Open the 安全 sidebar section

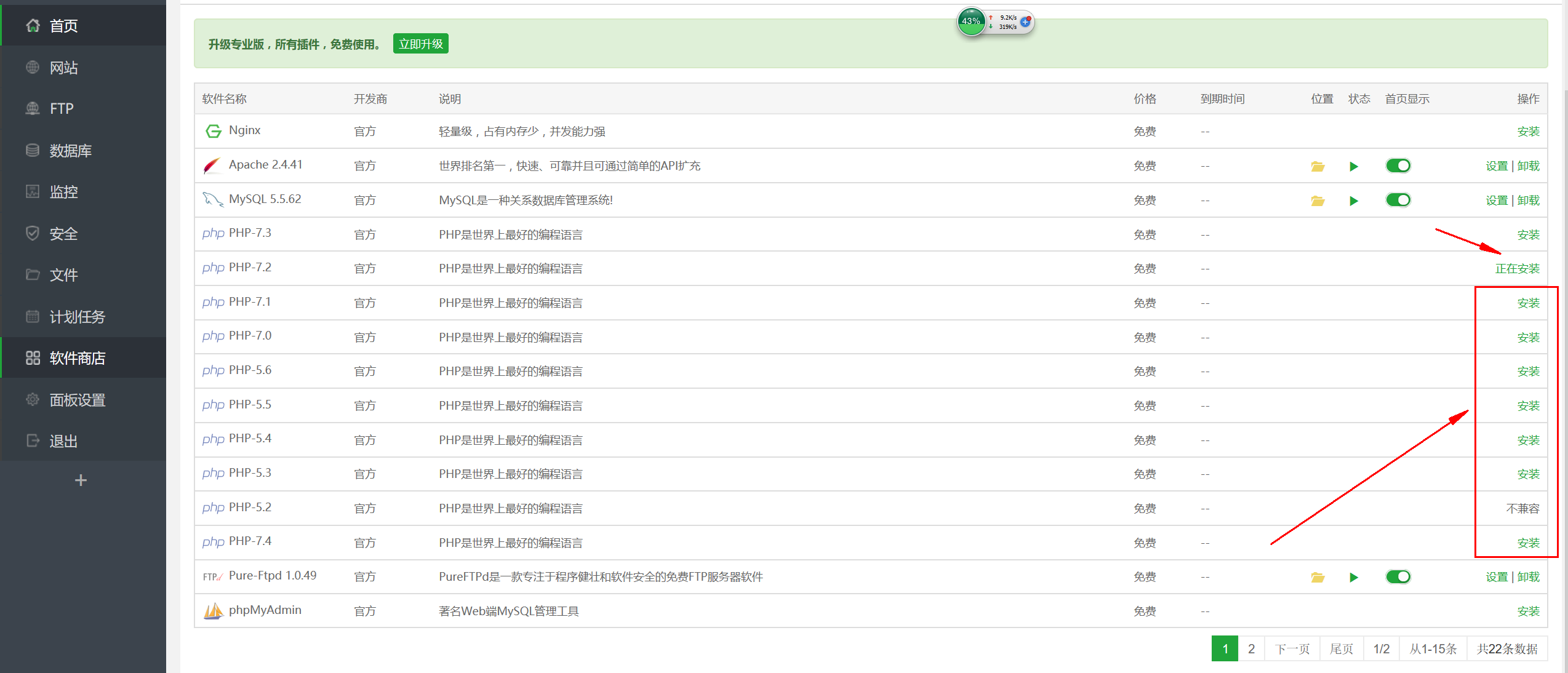click(83, 233)
